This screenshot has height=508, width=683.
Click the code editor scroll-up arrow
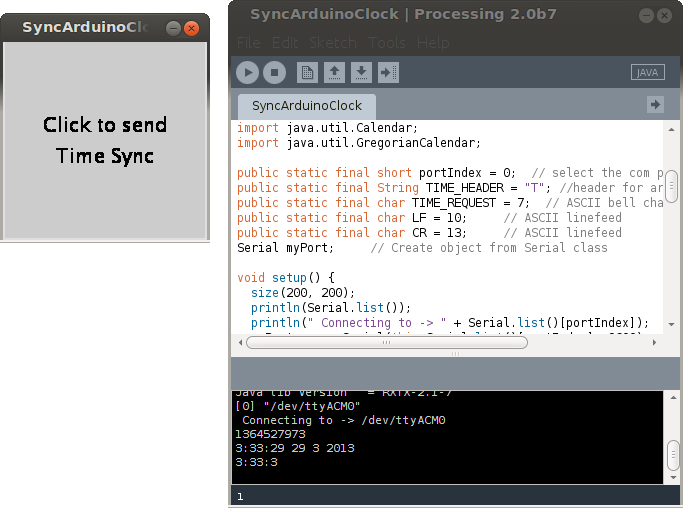pos(671,129)
